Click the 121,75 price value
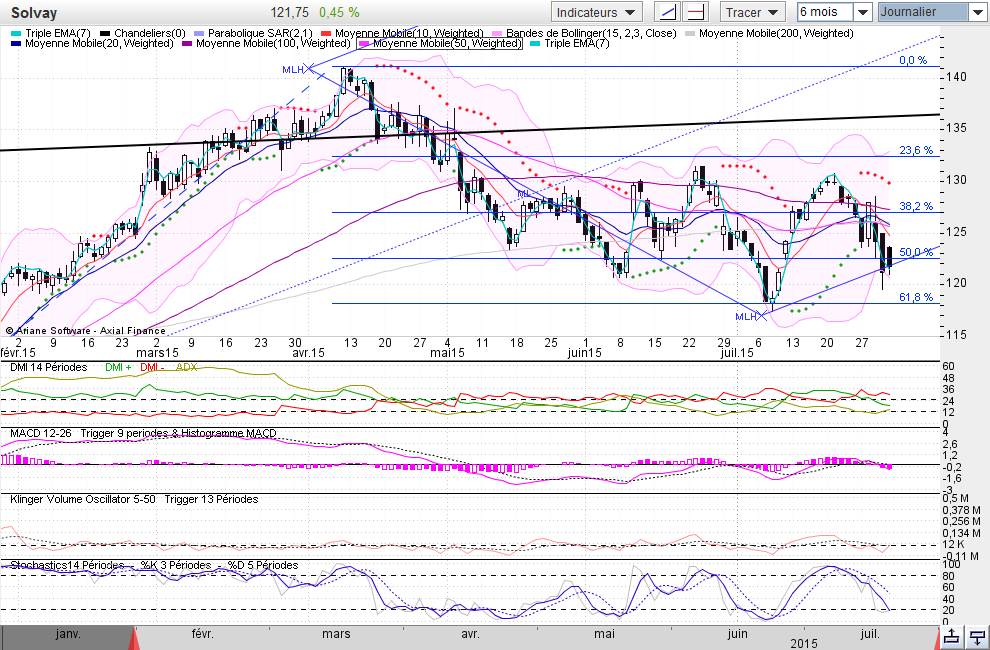Viewport: 990px width, 650px height. tap(290, 13)
